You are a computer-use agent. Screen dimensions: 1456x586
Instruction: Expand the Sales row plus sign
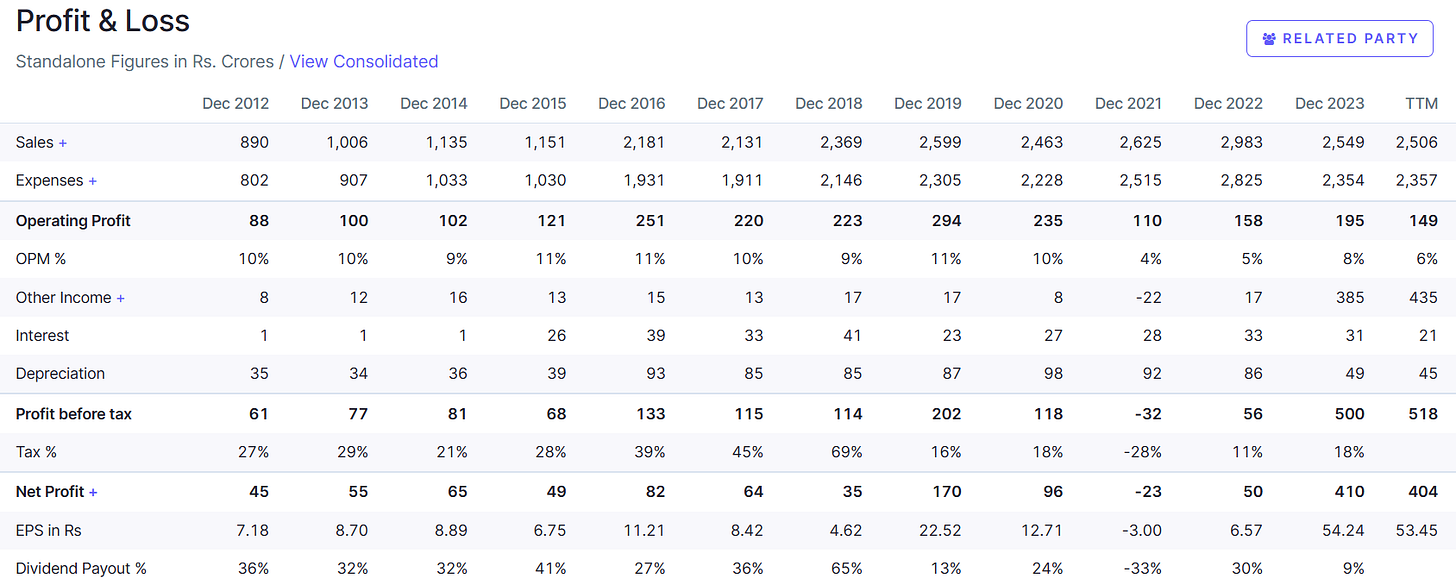pos(63,143)
